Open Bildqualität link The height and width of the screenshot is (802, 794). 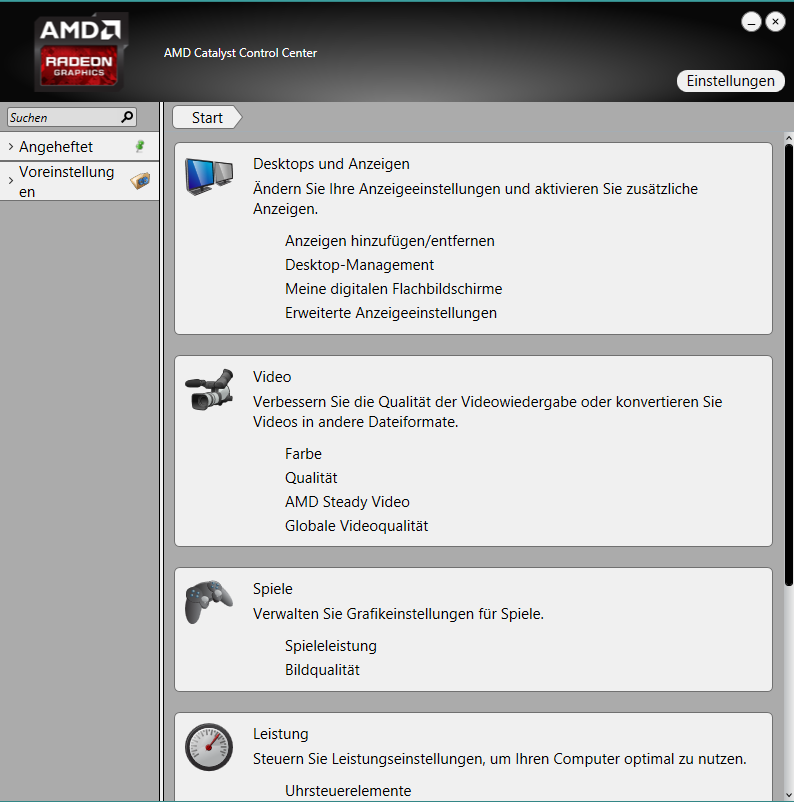click(322, 670)
